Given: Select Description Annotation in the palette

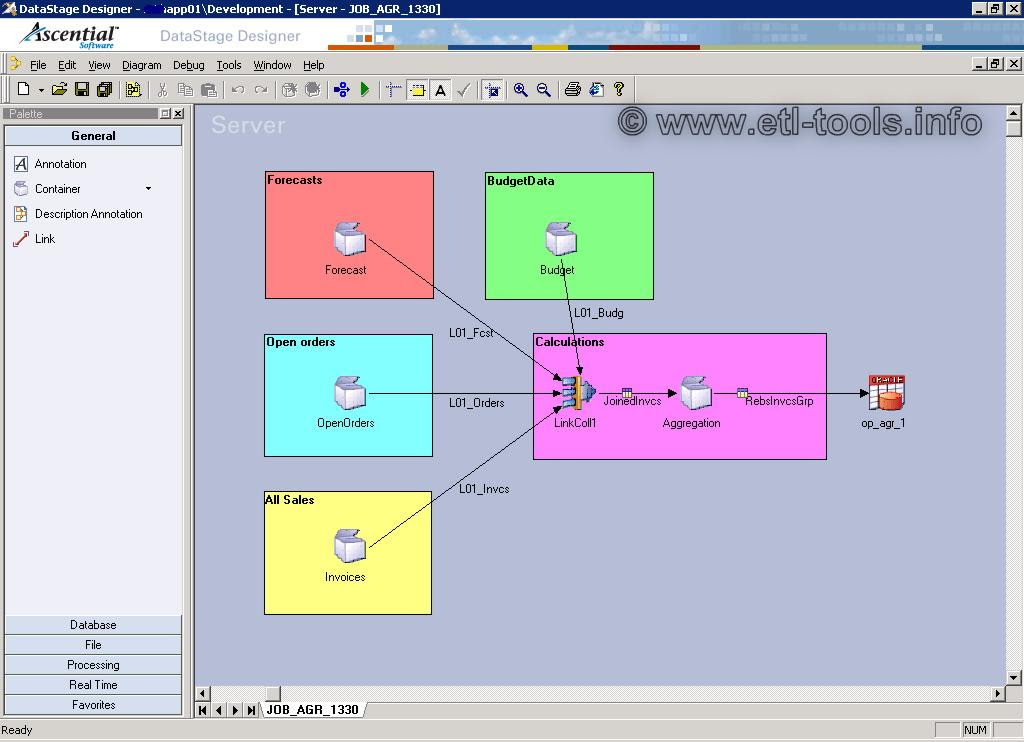Looking at the screenshot, I should pyautogui.click(x=78, y=214).
